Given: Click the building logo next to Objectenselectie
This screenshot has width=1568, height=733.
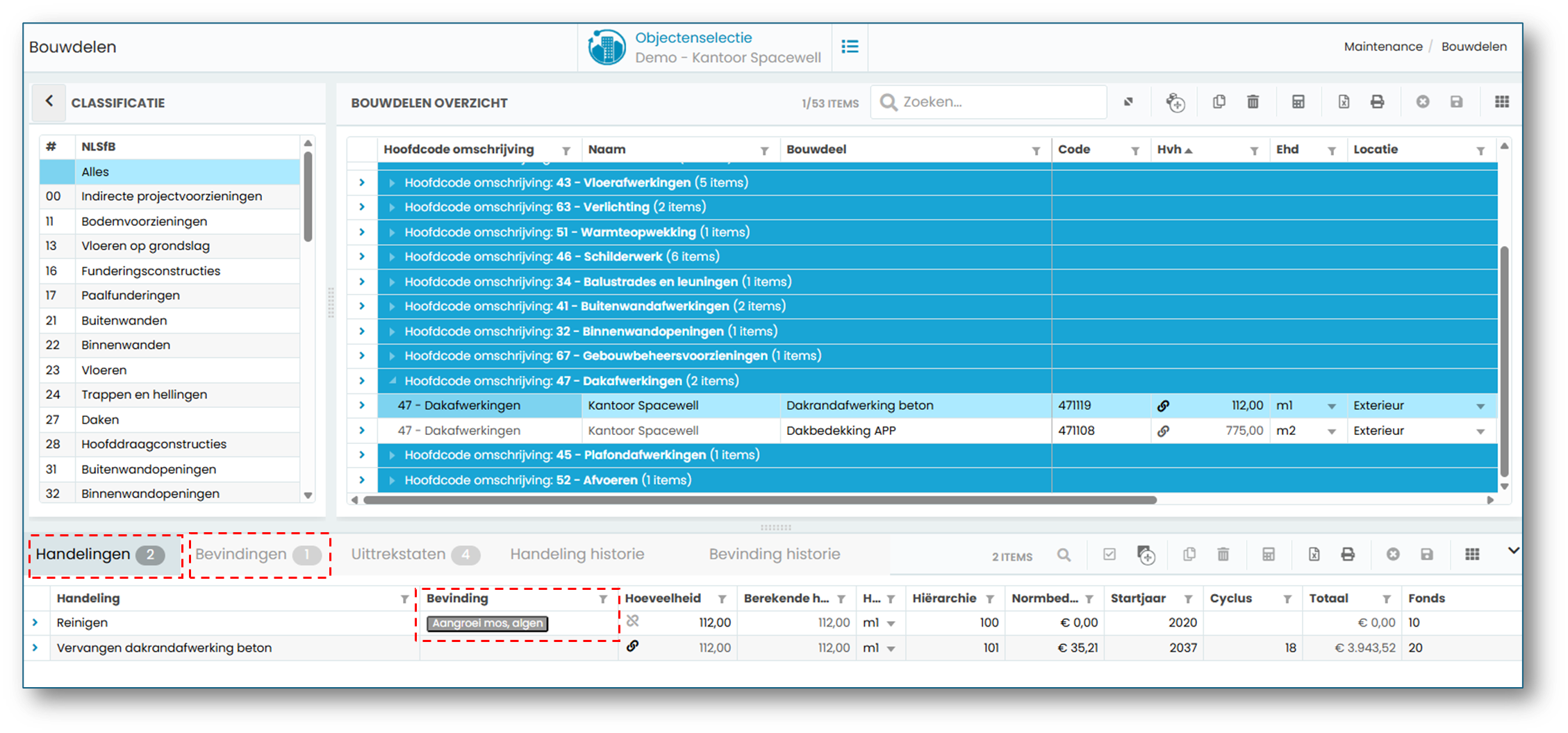Looking at the screenshot, I should click(606, 47).
